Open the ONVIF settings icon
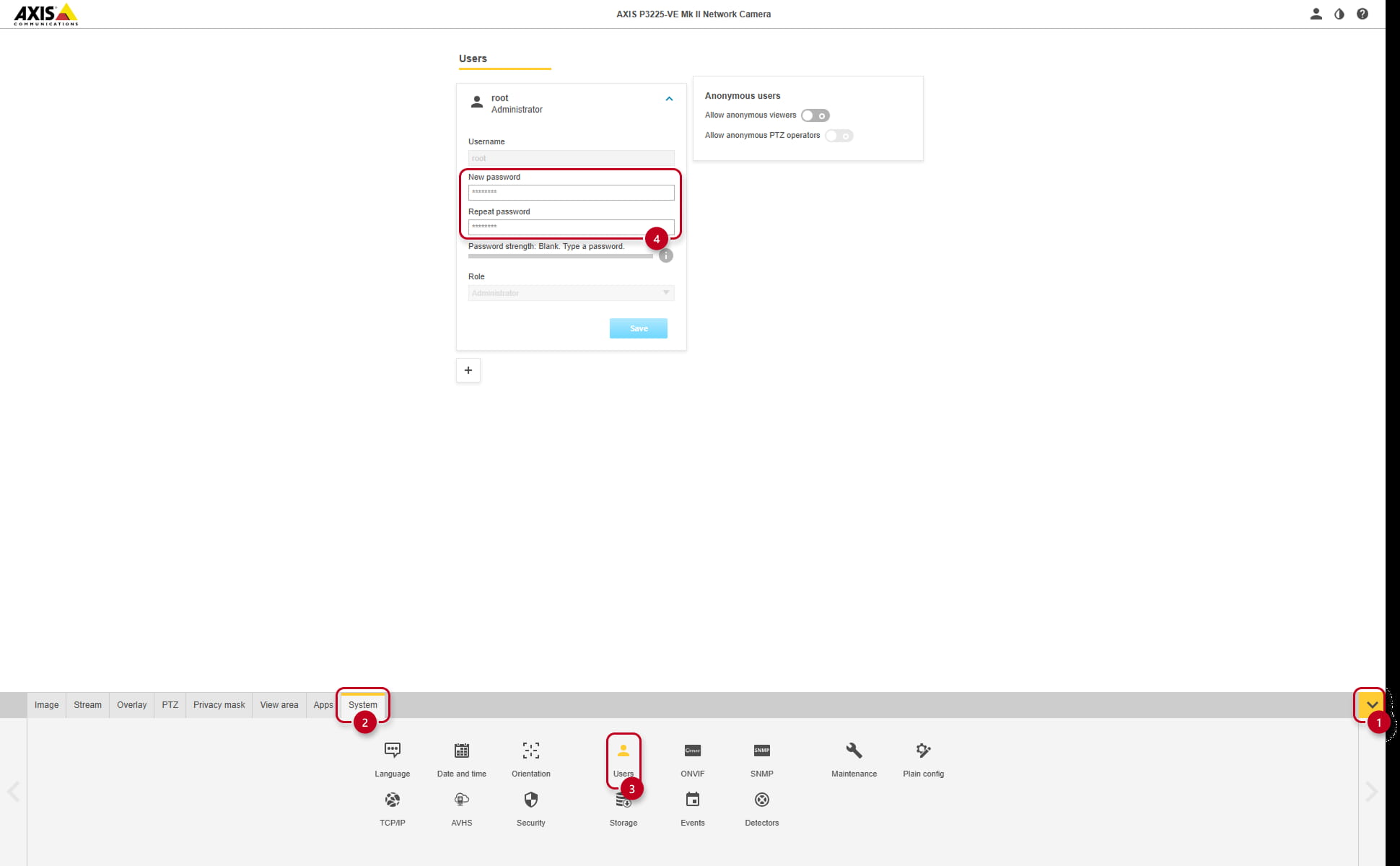Screen dimensions: 1400x866 [693, 751]
